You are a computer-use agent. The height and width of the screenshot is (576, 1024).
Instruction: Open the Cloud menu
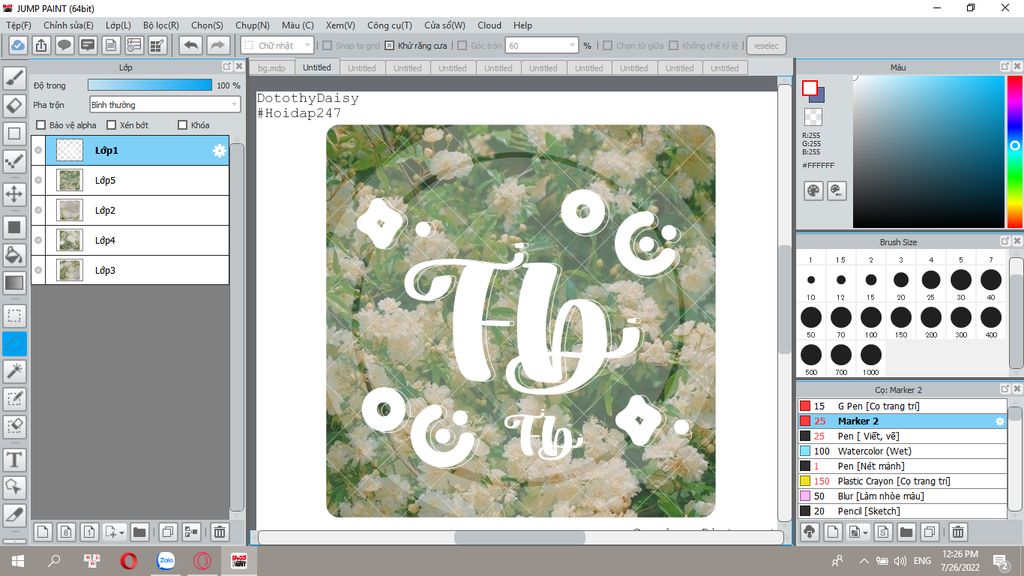489,25
